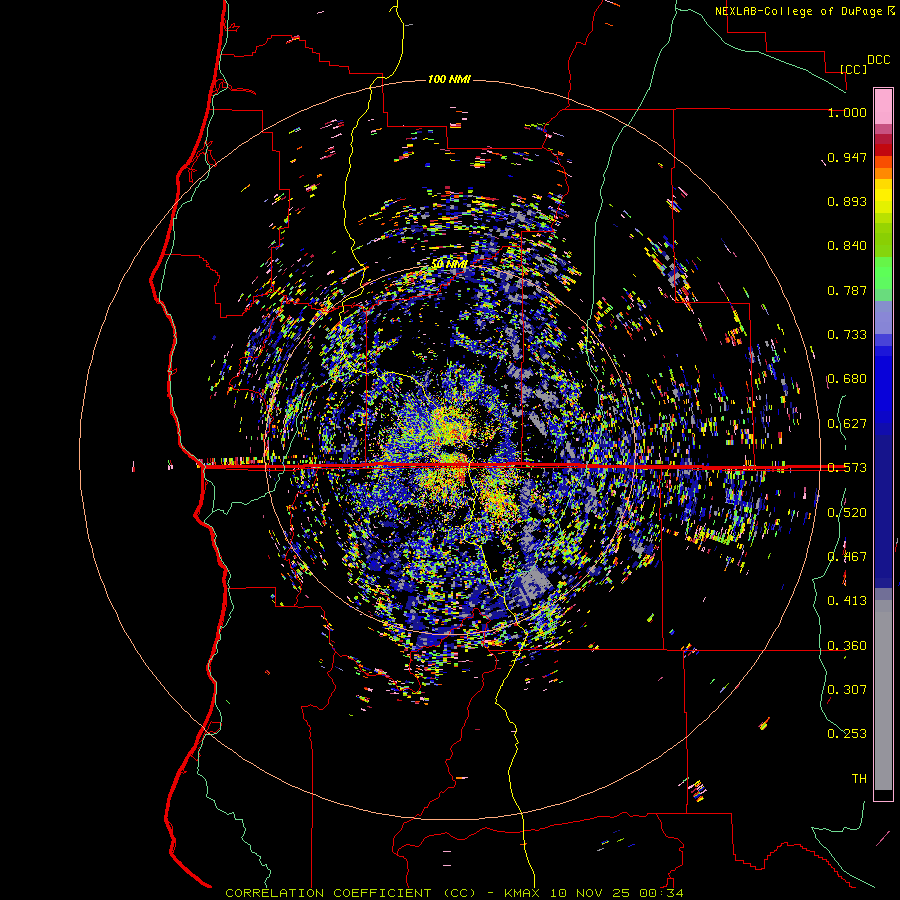Click the KMAX station identifier
Viewport: 900px width, 900px height.
point(522,893)
